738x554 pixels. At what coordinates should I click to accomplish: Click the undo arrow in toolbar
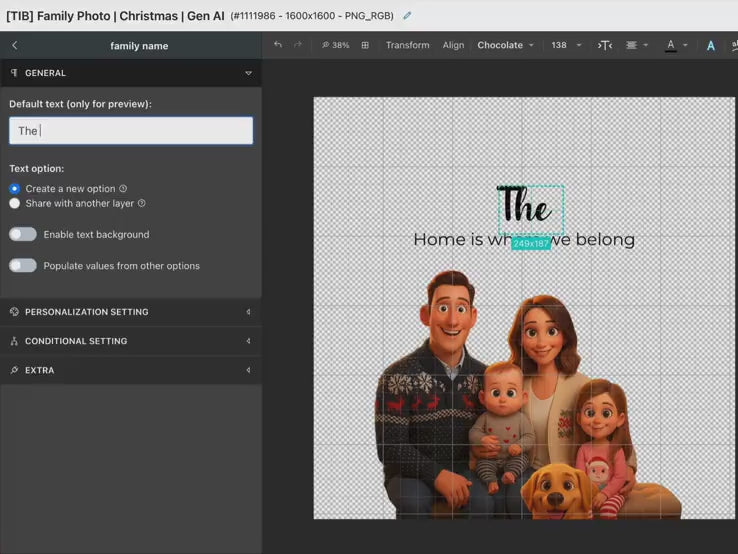(x=278, y=45)
